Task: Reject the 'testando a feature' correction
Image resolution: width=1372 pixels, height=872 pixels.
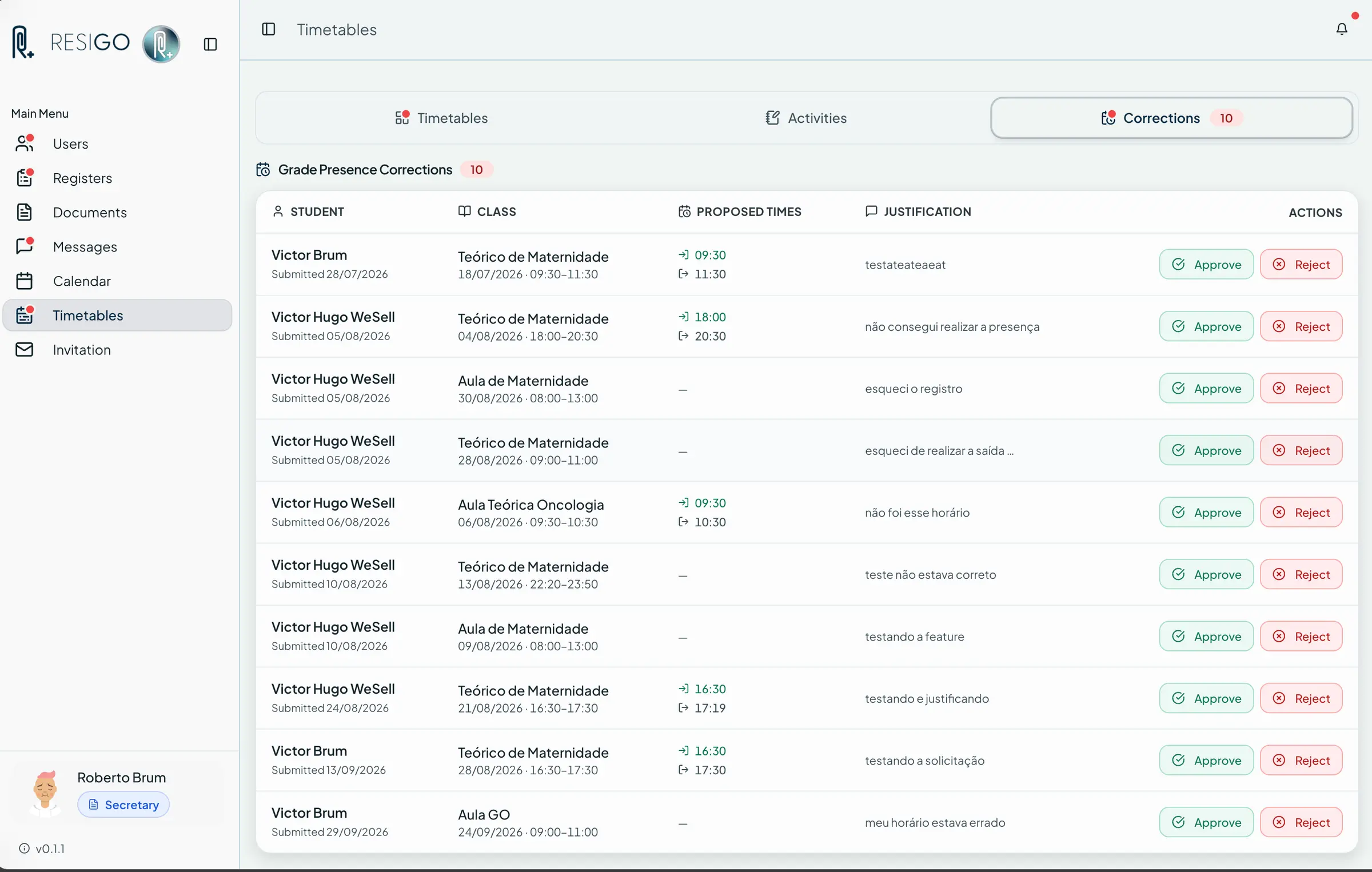Action: point(1301,637)
